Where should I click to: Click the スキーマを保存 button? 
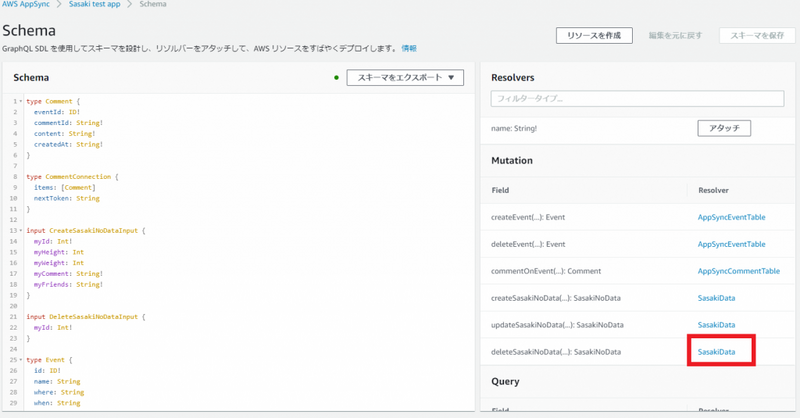tap(757, 36)
